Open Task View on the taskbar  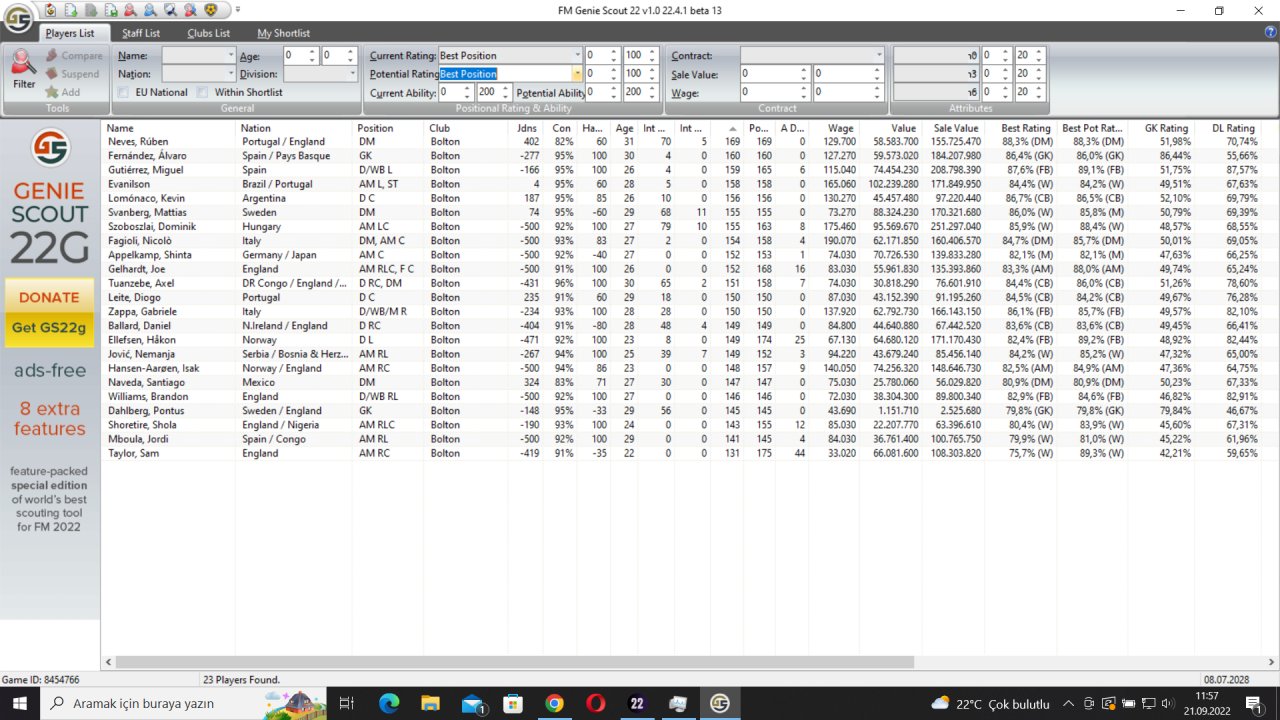[347, 704]
